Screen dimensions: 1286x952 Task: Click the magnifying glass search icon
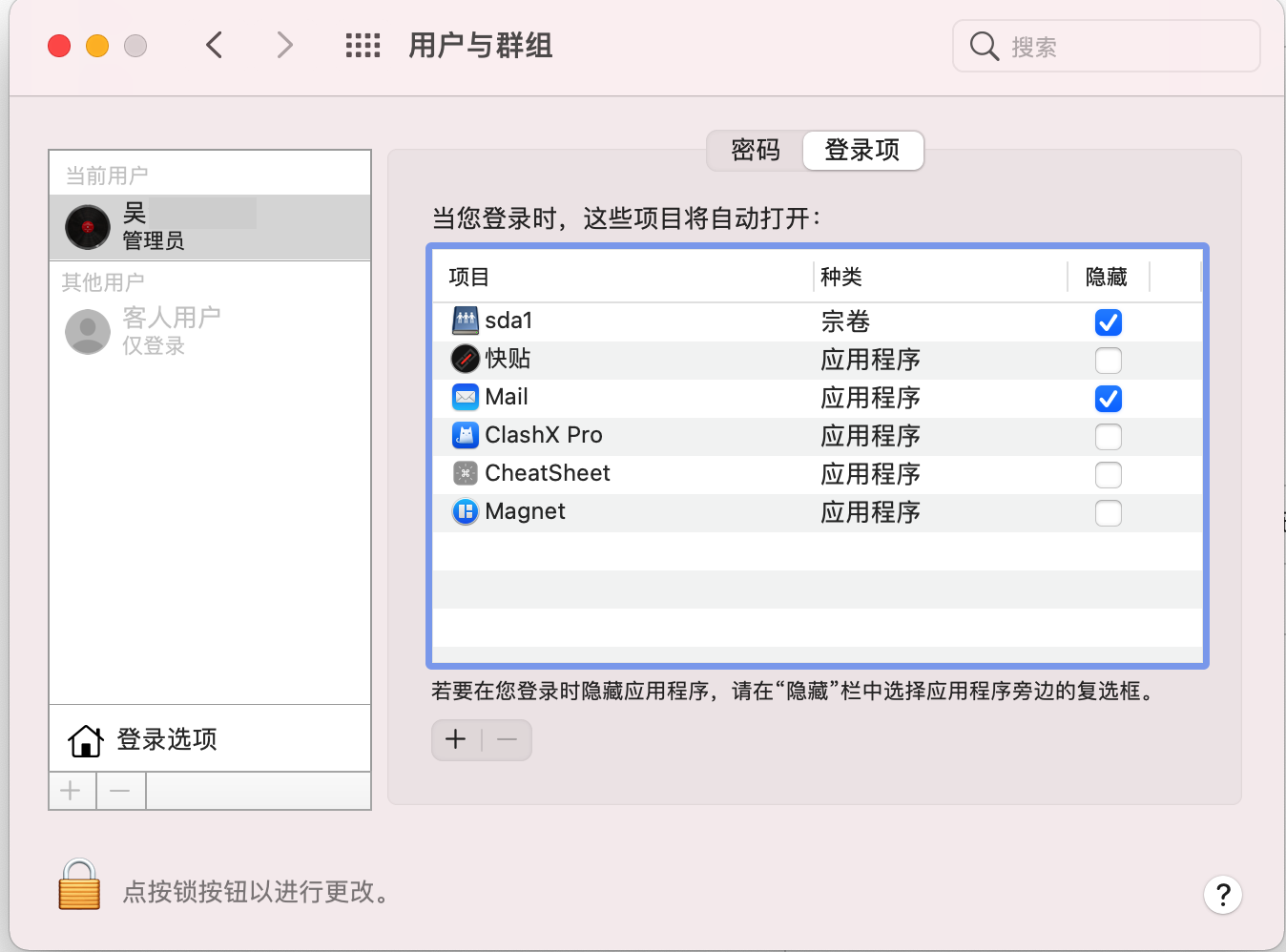[x=984, y=46]
